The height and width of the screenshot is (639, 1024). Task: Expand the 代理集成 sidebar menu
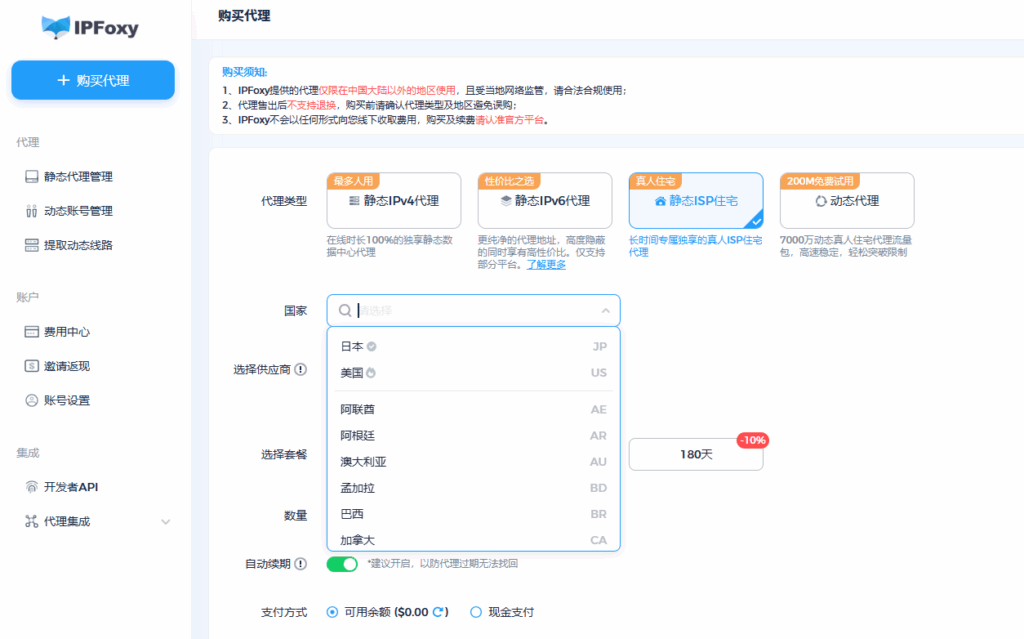[x=166, y=521]
